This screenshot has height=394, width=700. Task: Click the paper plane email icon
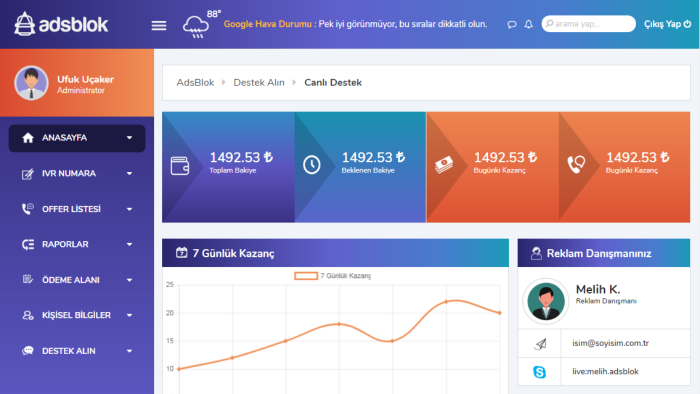[540, 344]
